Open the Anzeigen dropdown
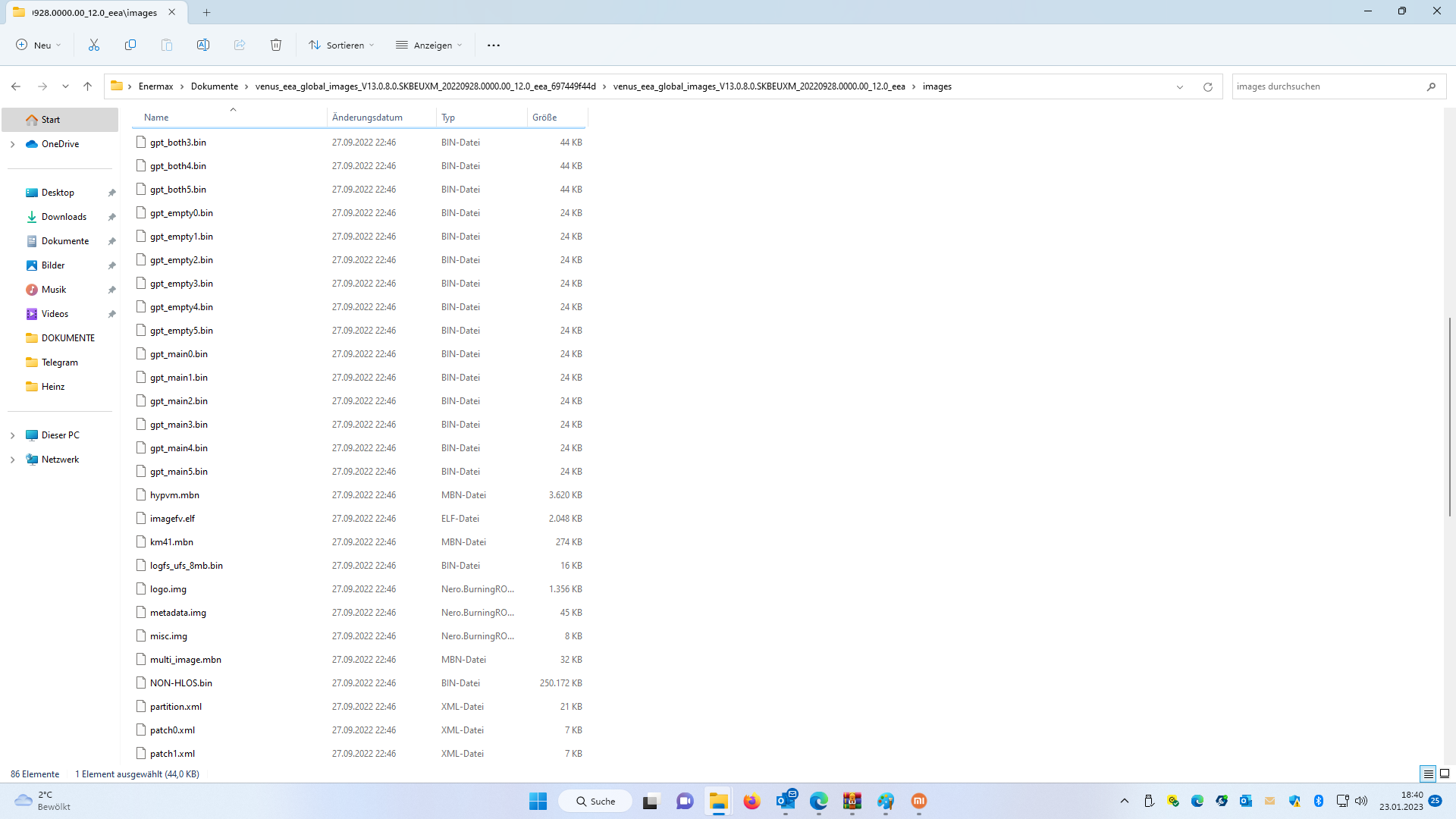 click(429, 45)
